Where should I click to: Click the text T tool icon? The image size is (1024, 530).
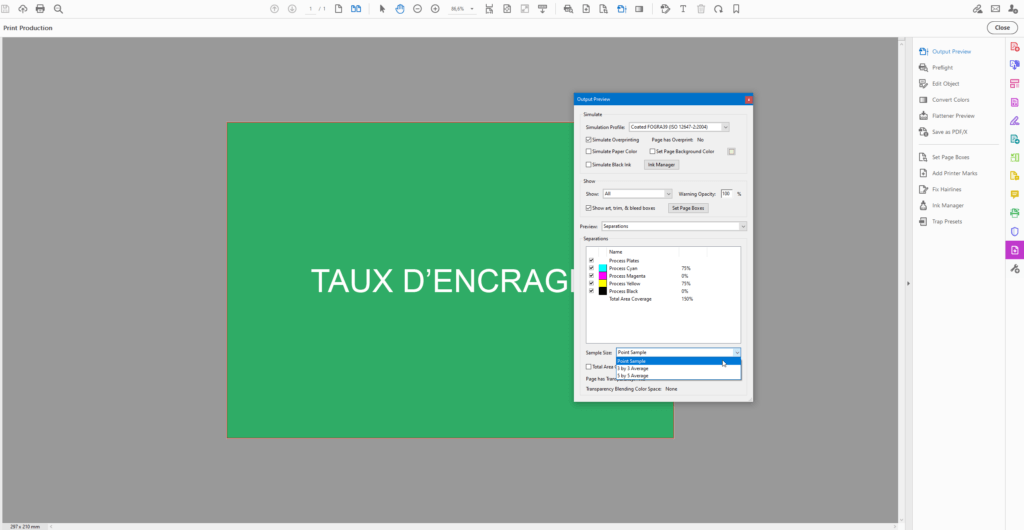[683, 9]
